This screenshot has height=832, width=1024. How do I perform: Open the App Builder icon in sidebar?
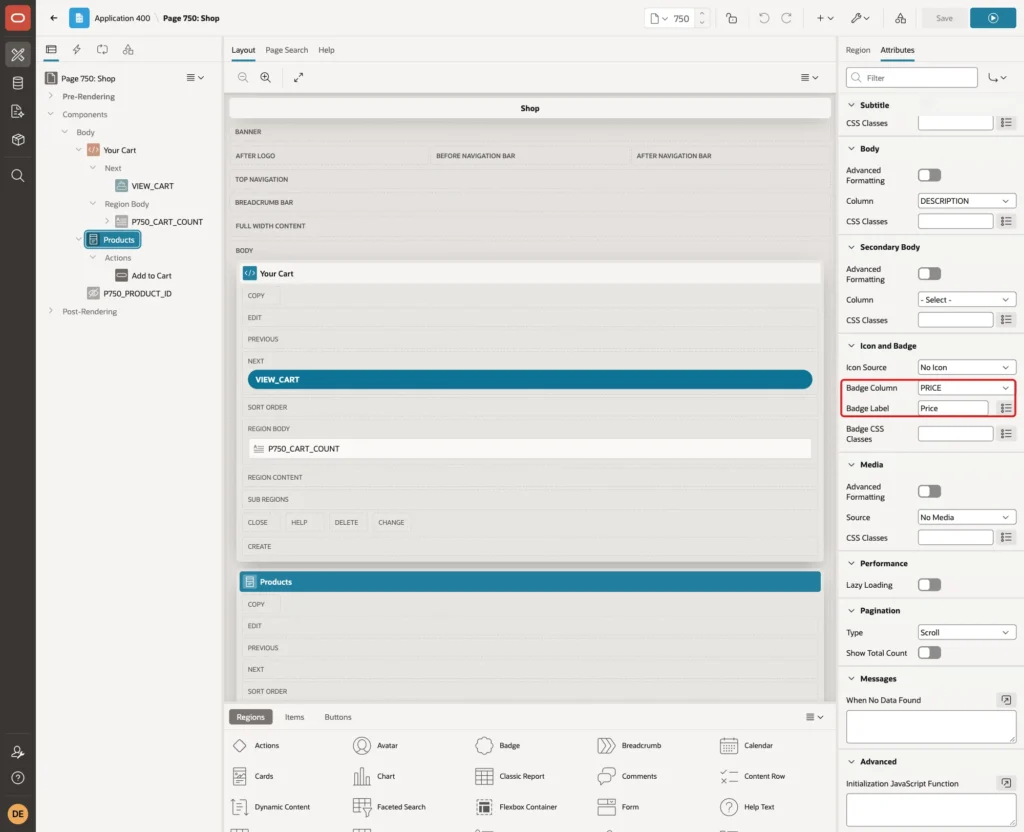click(x=18, y=55)
